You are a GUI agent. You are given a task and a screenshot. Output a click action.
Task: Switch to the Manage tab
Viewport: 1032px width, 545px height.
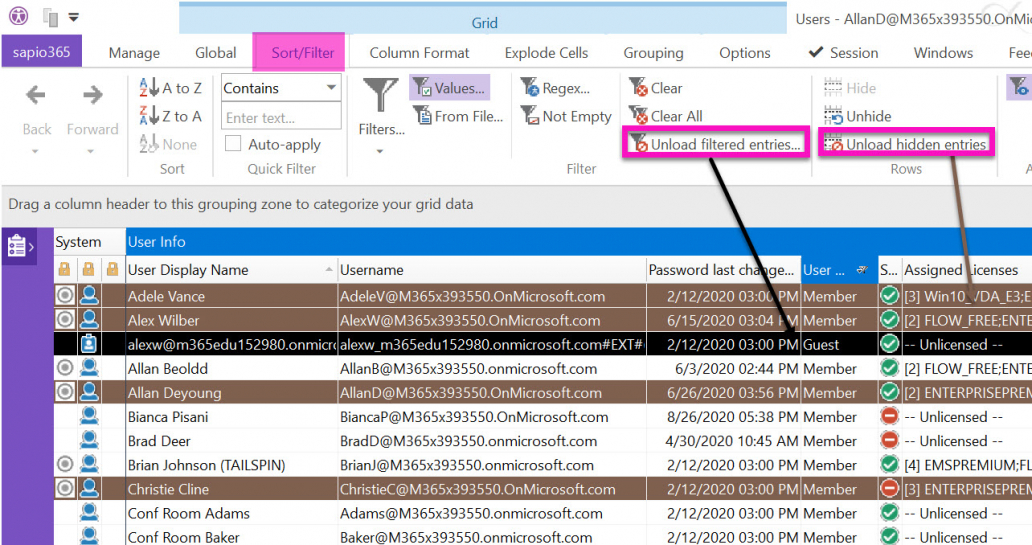click(134, 53)
